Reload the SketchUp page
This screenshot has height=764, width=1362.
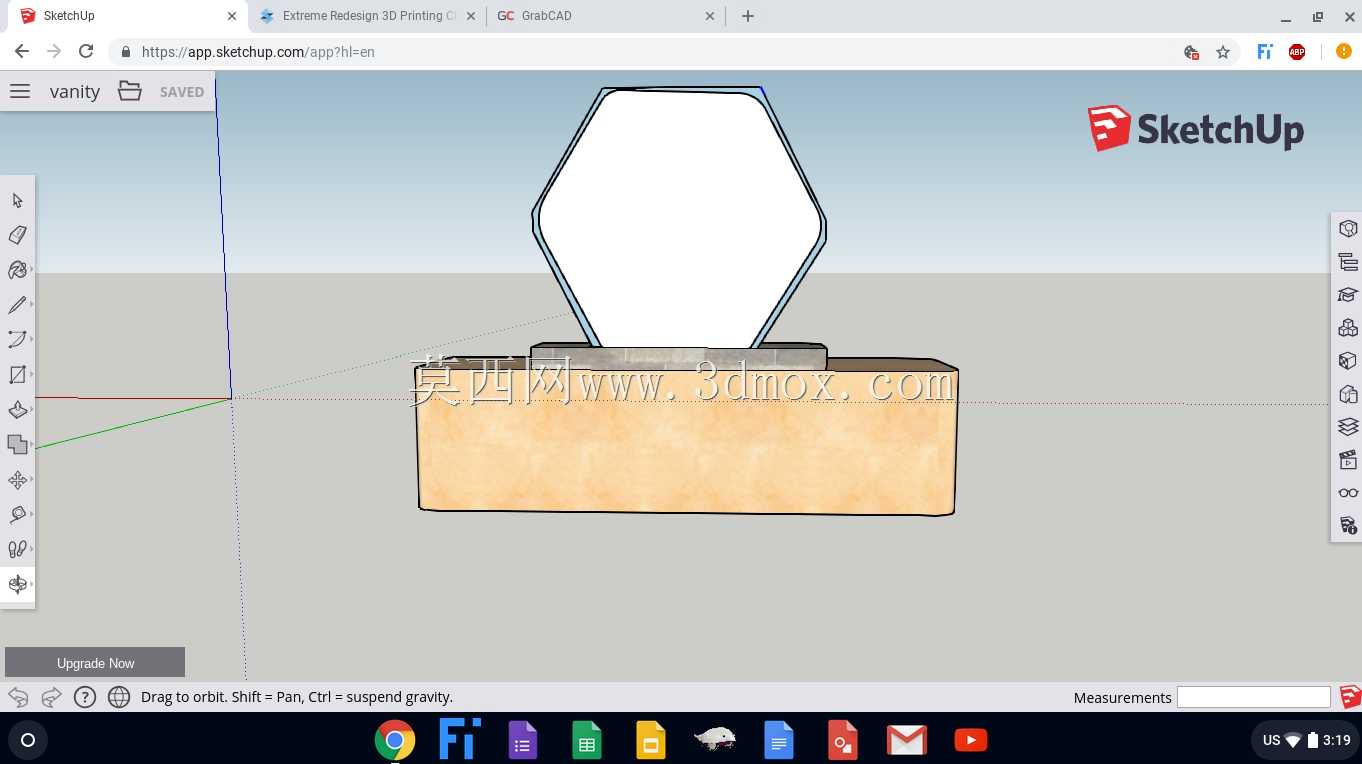coord(86,52)
